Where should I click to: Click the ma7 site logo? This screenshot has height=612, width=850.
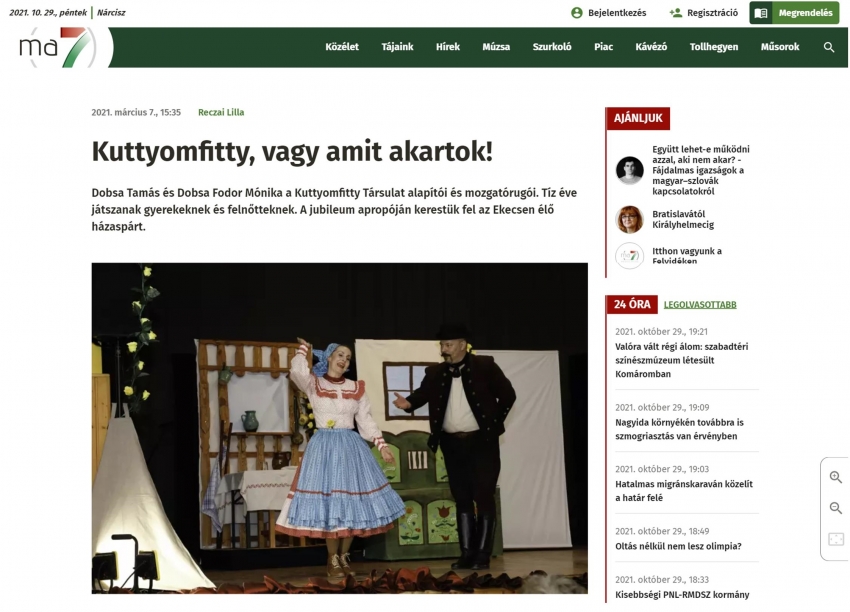tap(57, 47)
